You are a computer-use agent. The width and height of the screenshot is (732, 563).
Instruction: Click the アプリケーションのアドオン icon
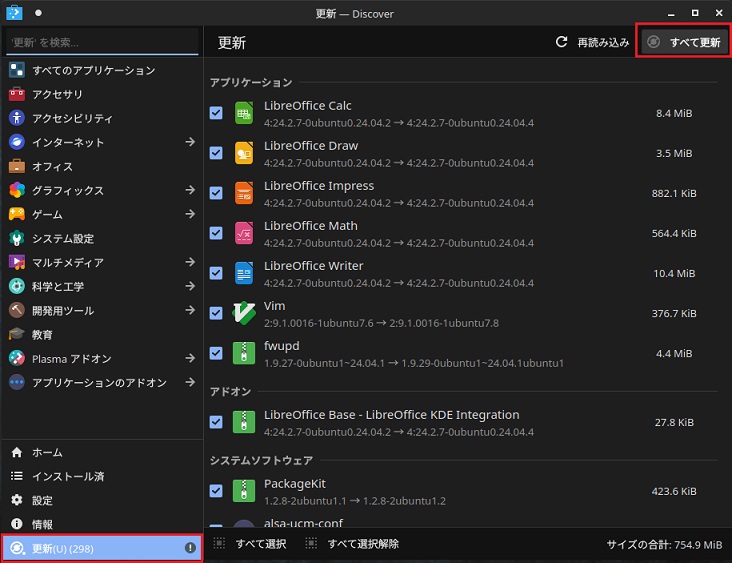click(17, 382)
